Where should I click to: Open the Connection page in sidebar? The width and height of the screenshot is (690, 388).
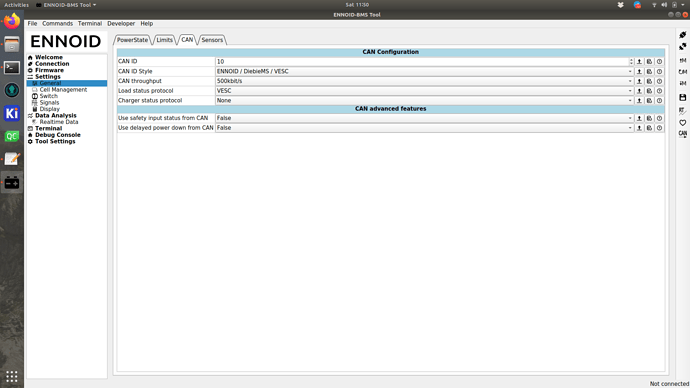(52, 64)
